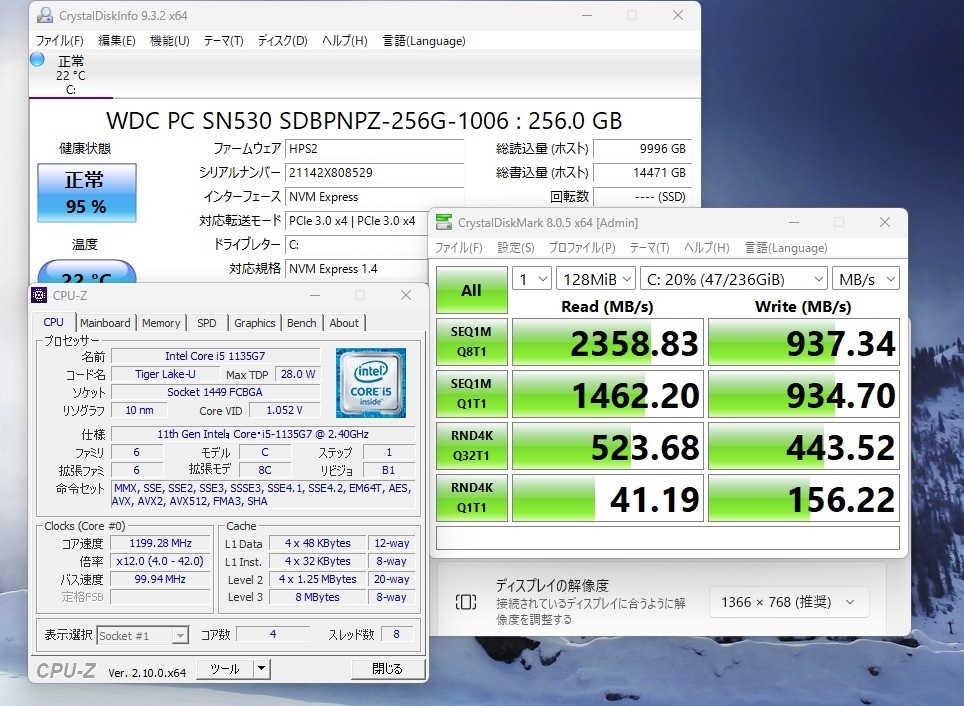Open the 128MiB test size dropdown

click(596, 279)
